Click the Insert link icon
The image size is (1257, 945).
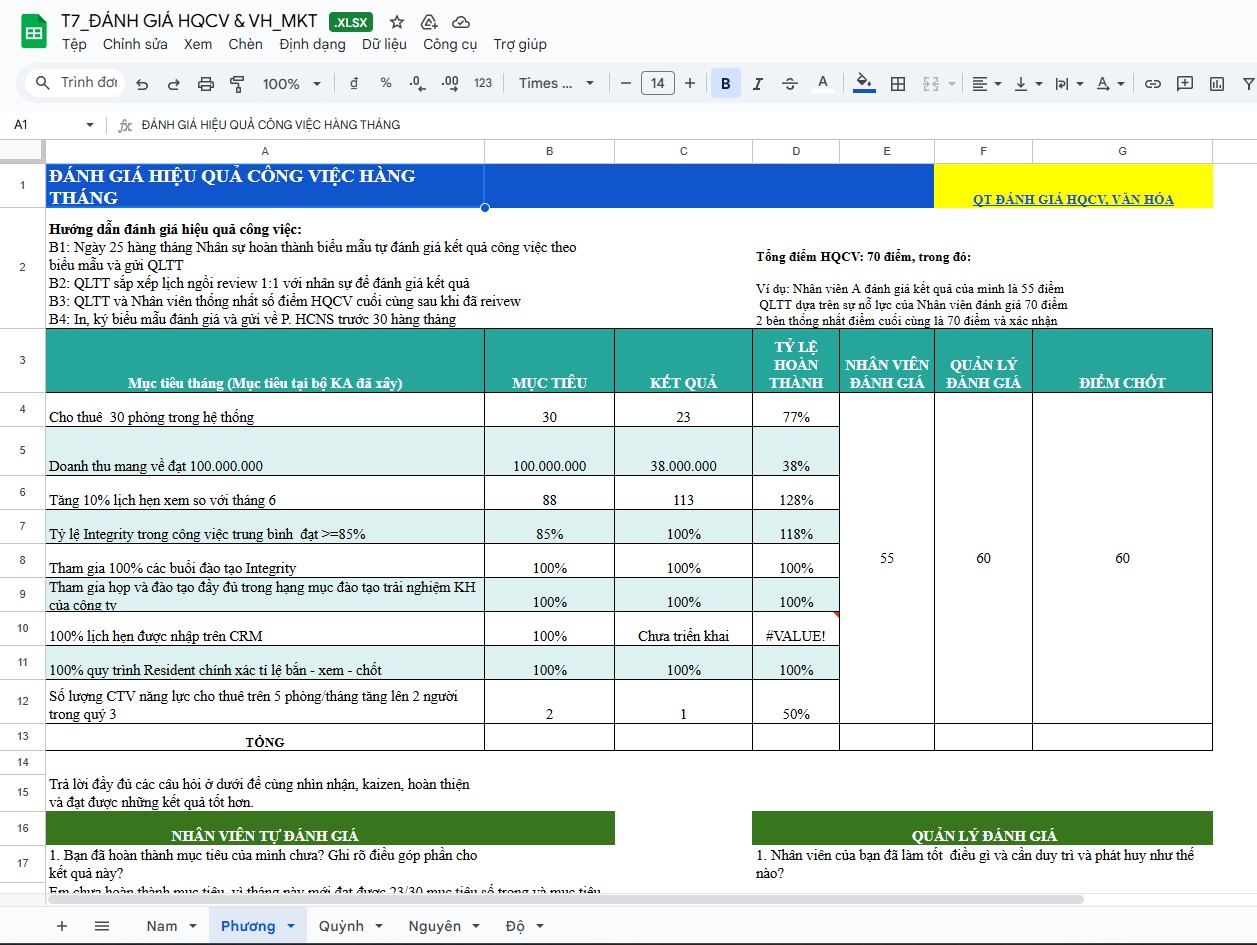[1153, 84]
